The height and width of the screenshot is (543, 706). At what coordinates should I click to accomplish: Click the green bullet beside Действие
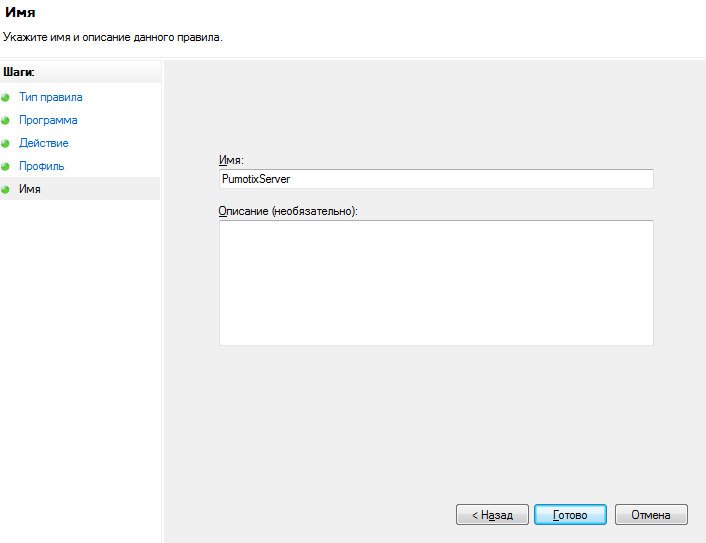click(x=5, y=143)
